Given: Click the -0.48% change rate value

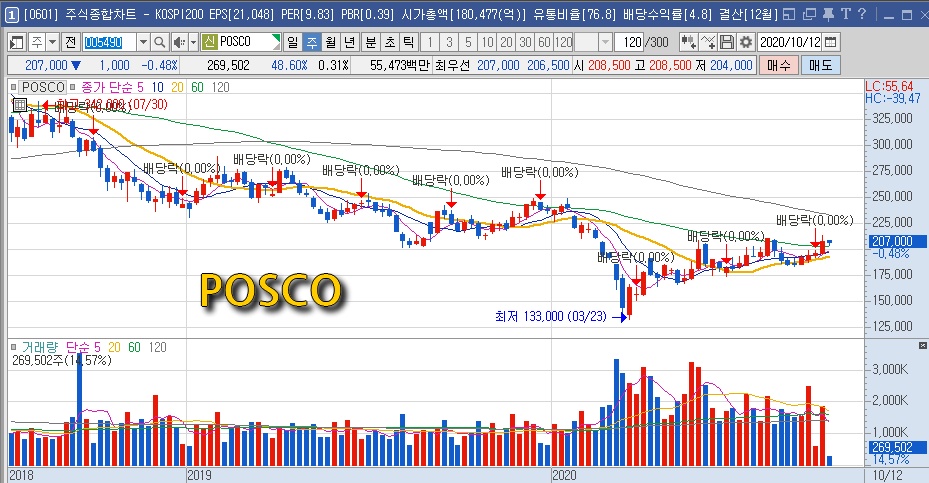Looking at the screenshot, I should (159, 65).
